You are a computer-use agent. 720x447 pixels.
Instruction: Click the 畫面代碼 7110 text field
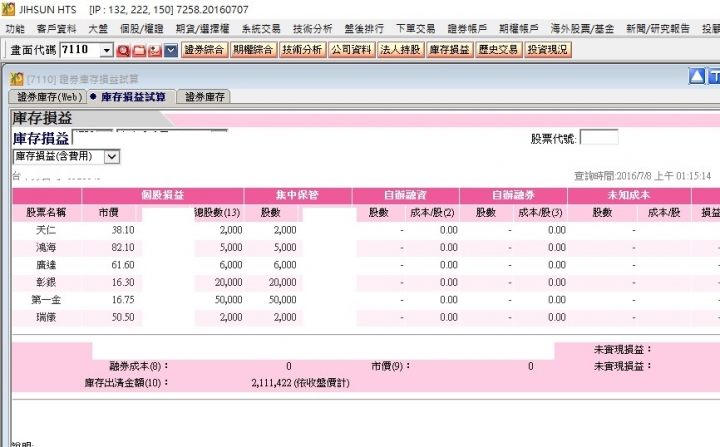pyautogui.click(x=80, y=50)
